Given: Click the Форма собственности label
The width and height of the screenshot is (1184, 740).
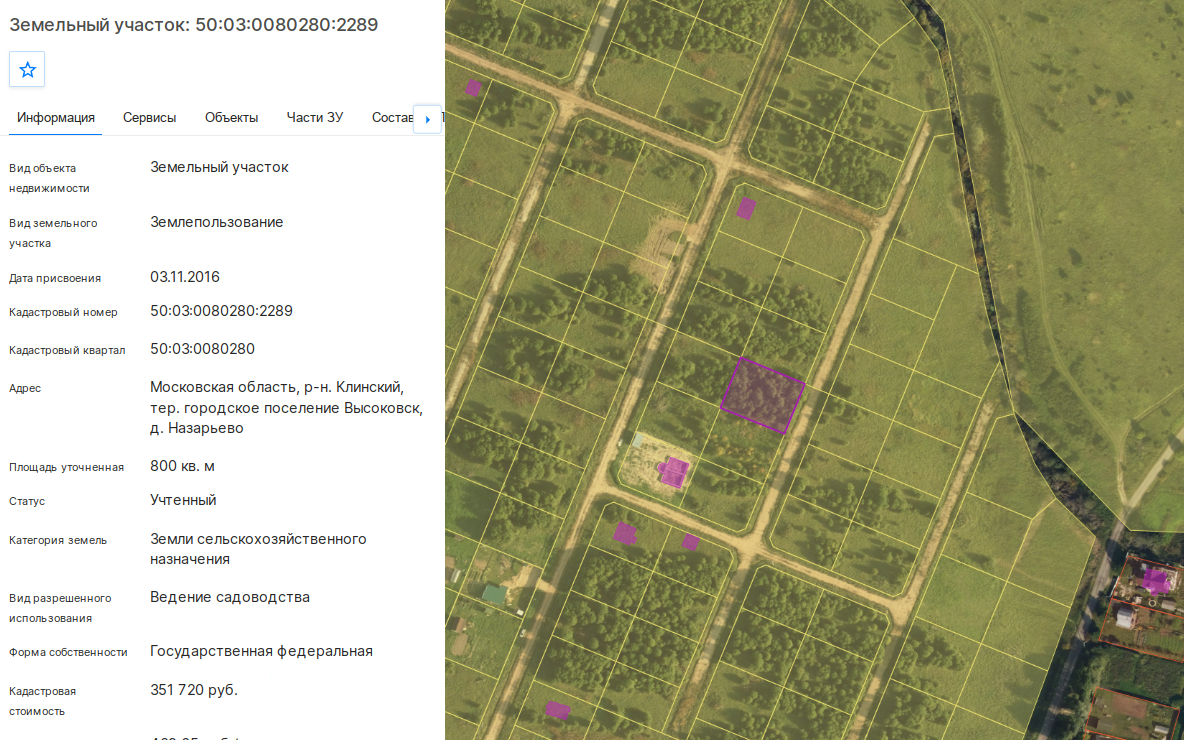Looking at the screenshot, I should pos(69,652).
